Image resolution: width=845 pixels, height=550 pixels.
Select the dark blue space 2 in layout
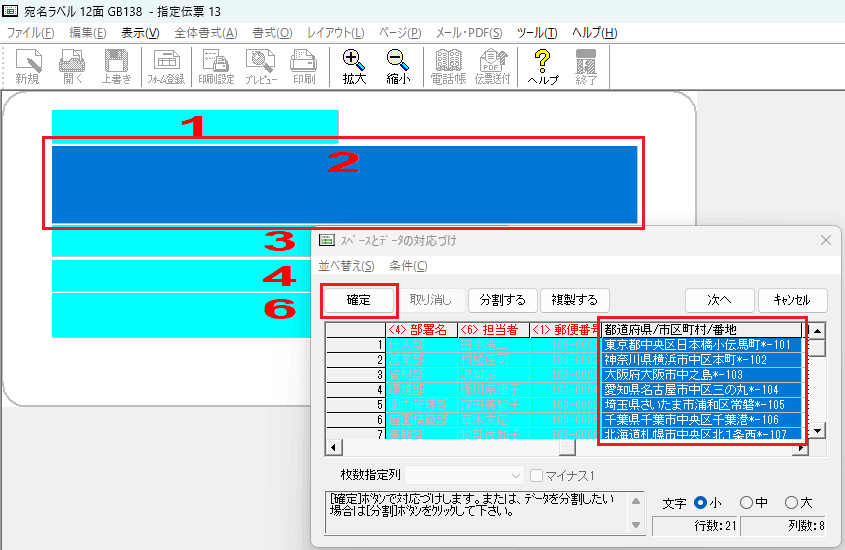344,184
